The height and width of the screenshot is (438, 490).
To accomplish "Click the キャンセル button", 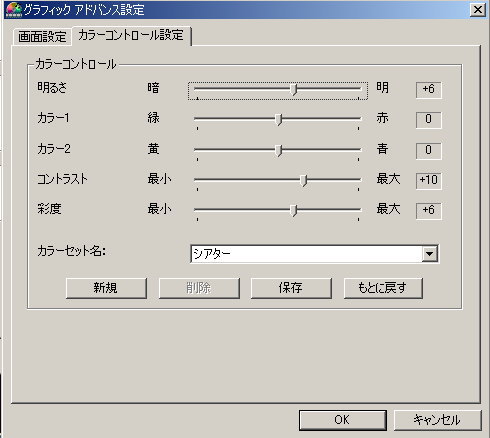I will 437,420.
